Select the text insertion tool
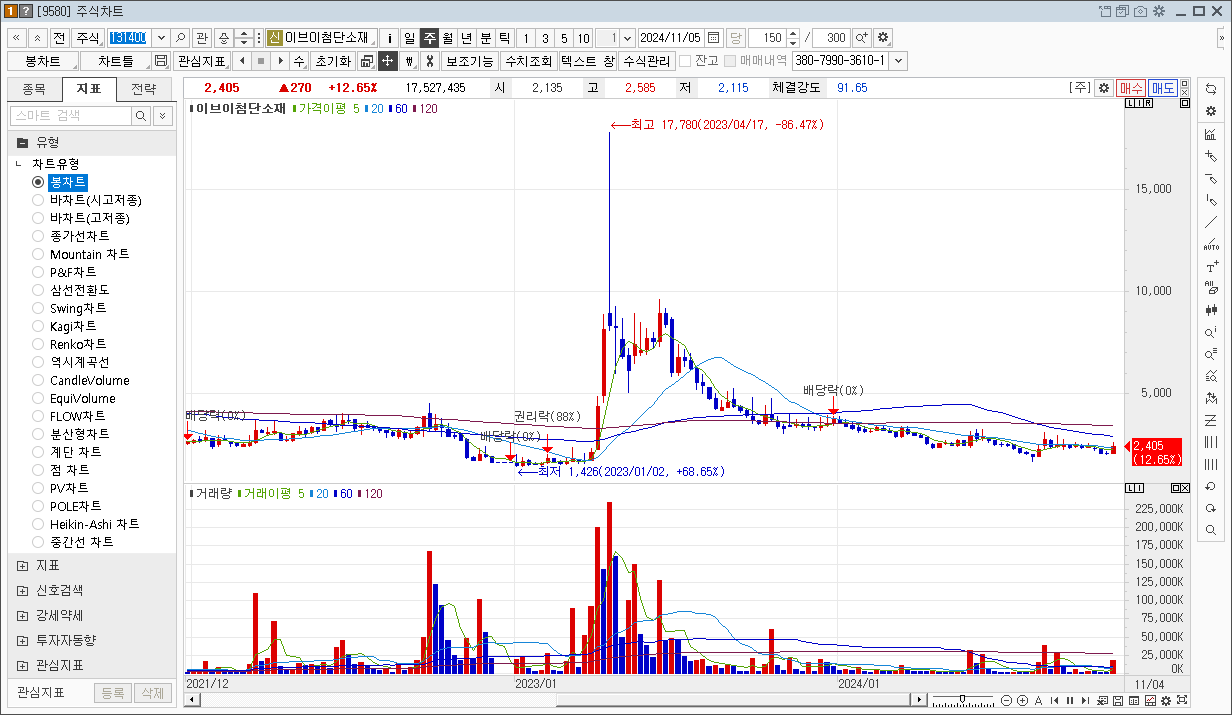Viewport: 1232px width, 715px height. (x=1211, y=266)
